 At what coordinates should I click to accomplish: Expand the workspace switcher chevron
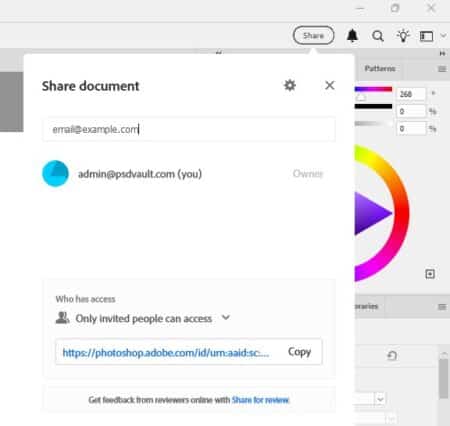444,35
